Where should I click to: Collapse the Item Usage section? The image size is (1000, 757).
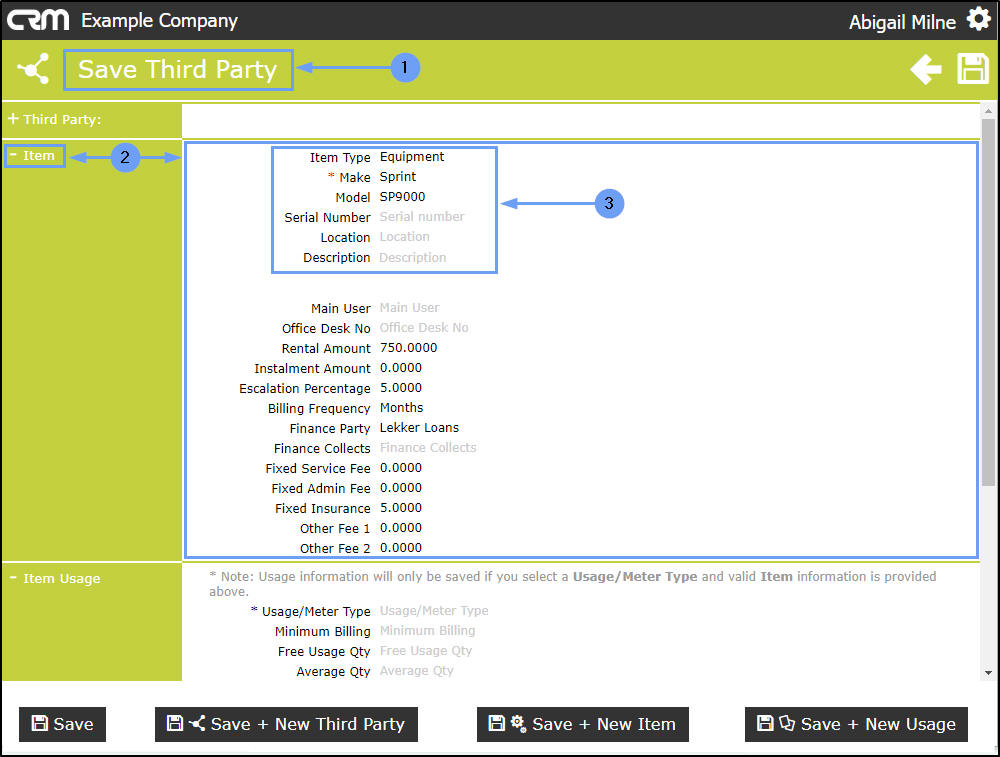click(x=55, y=578)
